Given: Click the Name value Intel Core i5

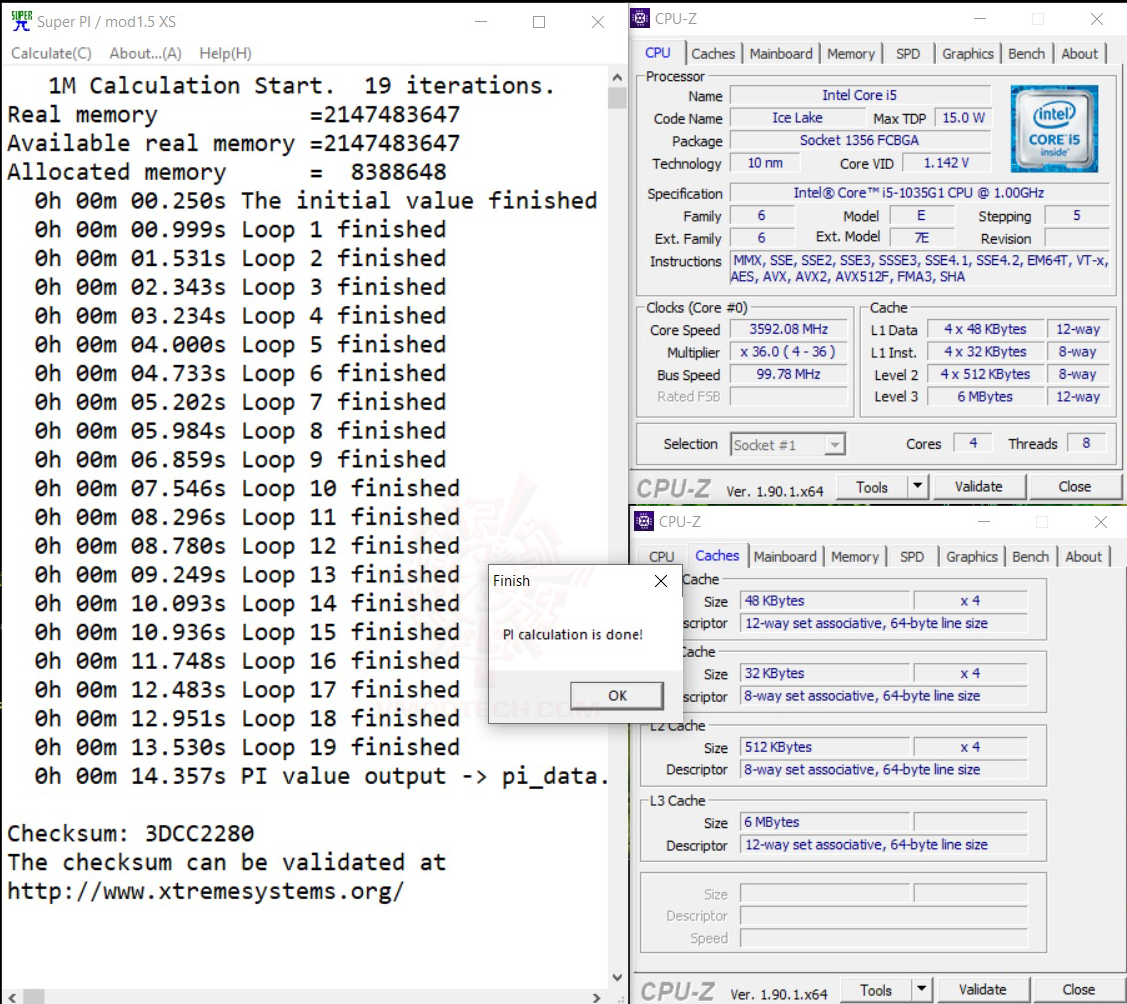Looking at the screenshot, I should 860,95.
